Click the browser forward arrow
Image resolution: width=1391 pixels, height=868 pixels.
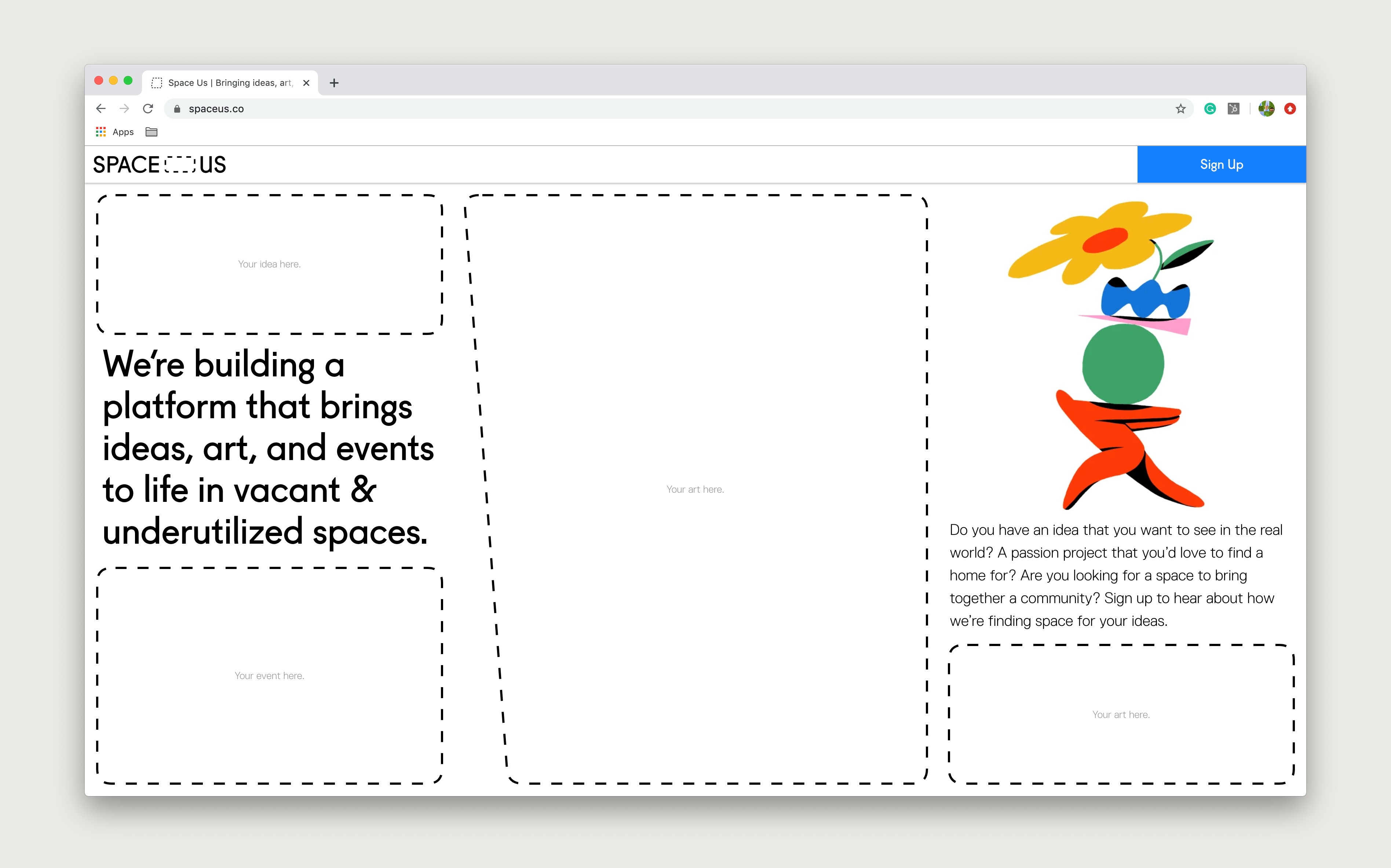point(124,109)
